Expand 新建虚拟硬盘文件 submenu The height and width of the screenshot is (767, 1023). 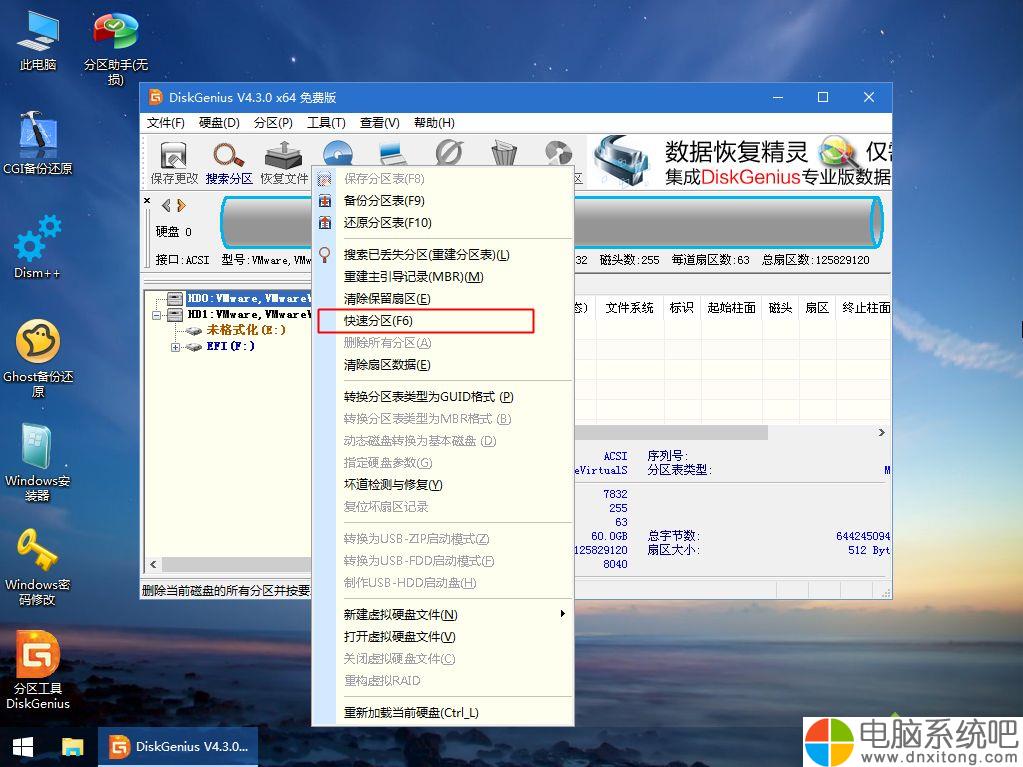coord(443,615)
